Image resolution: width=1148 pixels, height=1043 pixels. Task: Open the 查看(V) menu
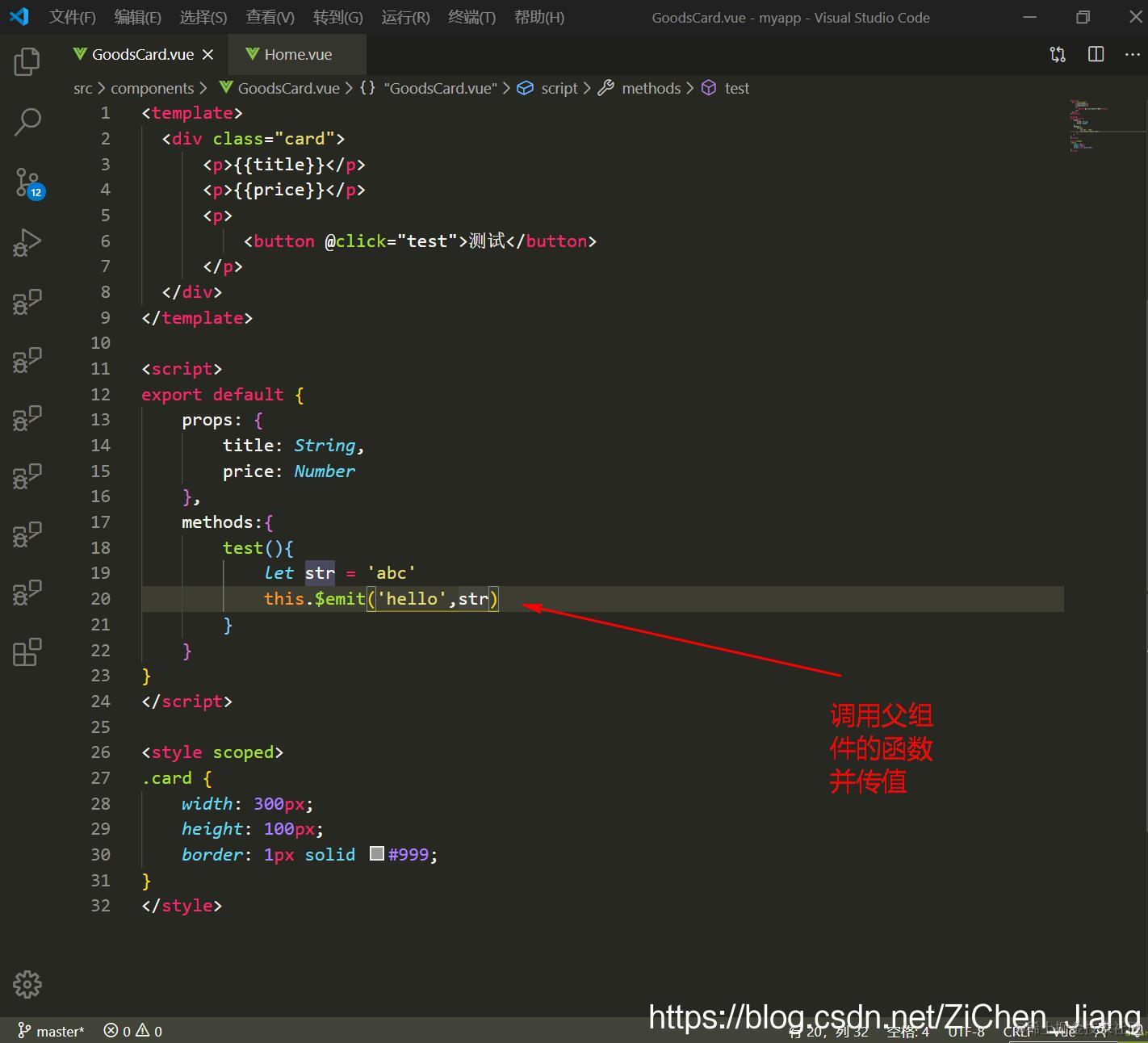[x=270, y=17]
